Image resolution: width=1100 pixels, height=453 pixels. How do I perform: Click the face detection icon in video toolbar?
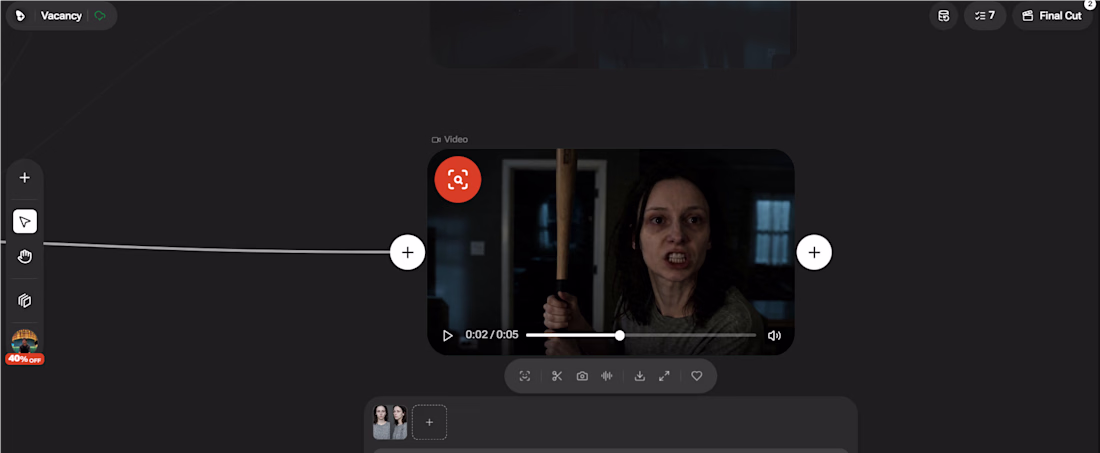(x=525, y=376)
